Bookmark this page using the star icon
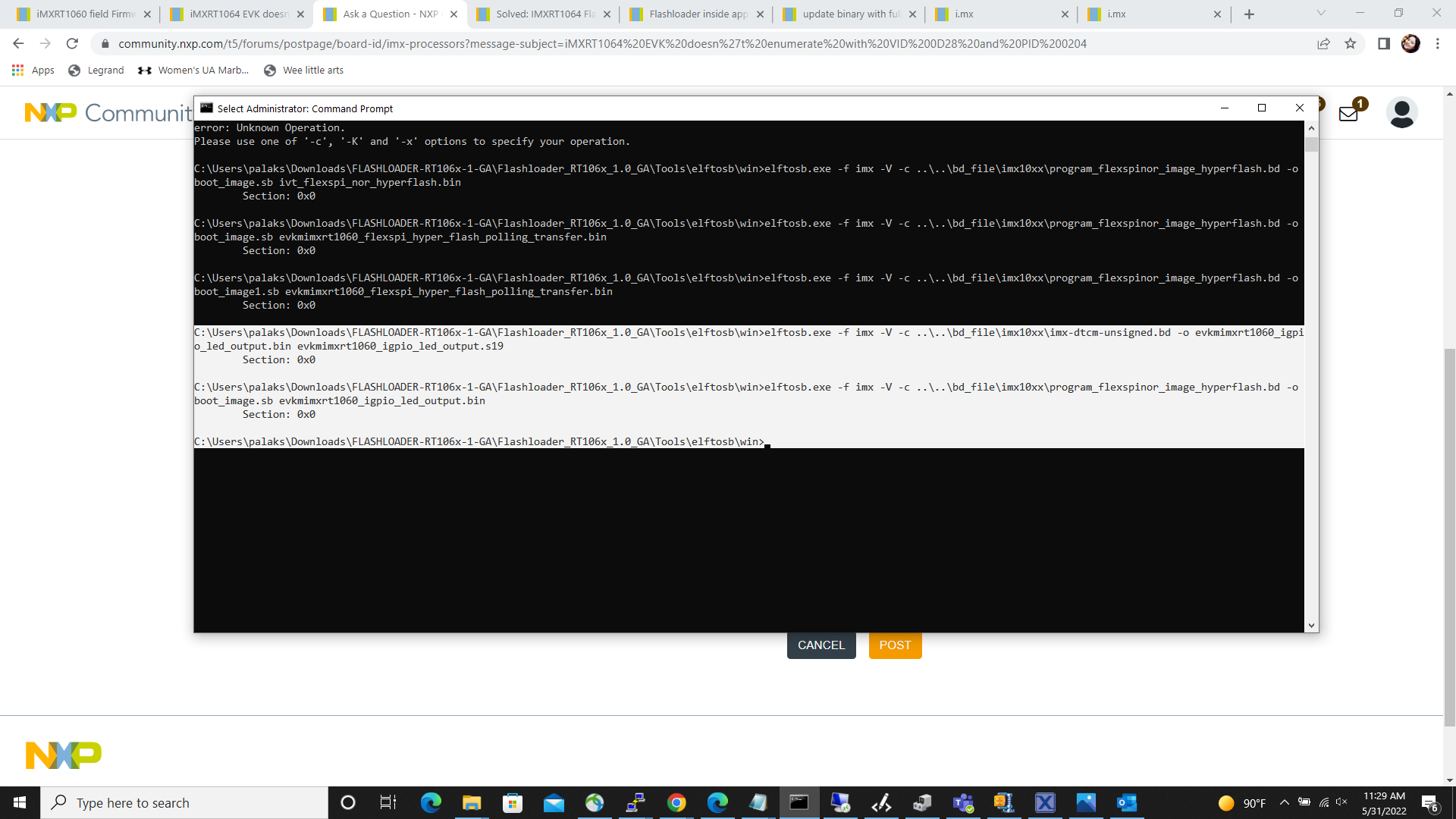1456x819 pixels. (x=1351, y=44)
